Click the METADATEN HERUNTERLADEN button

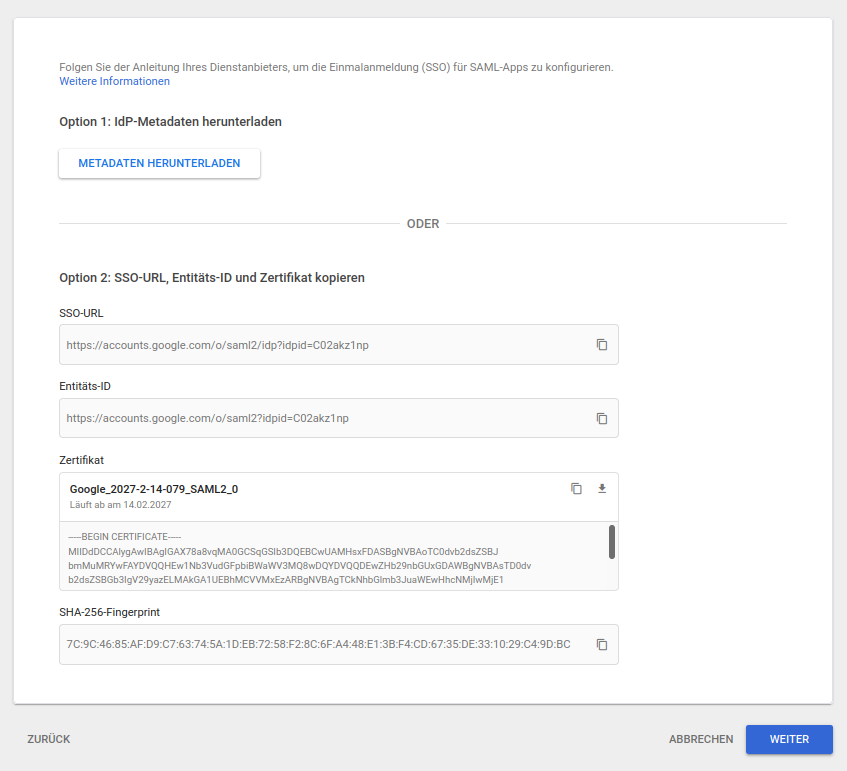159,164
